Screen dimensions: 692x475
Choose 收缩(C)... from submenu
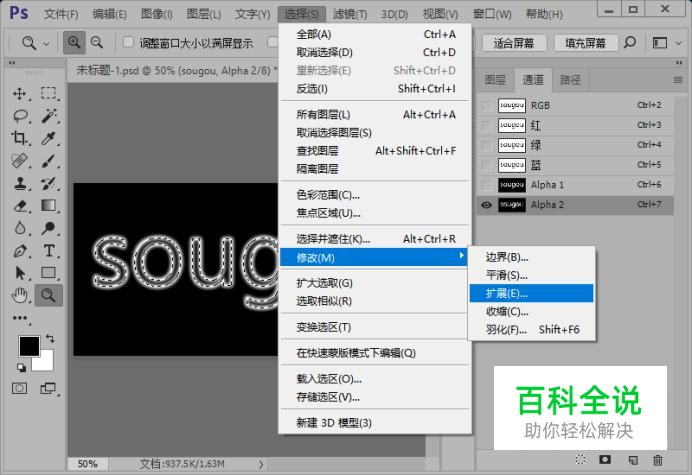point(531,311)
